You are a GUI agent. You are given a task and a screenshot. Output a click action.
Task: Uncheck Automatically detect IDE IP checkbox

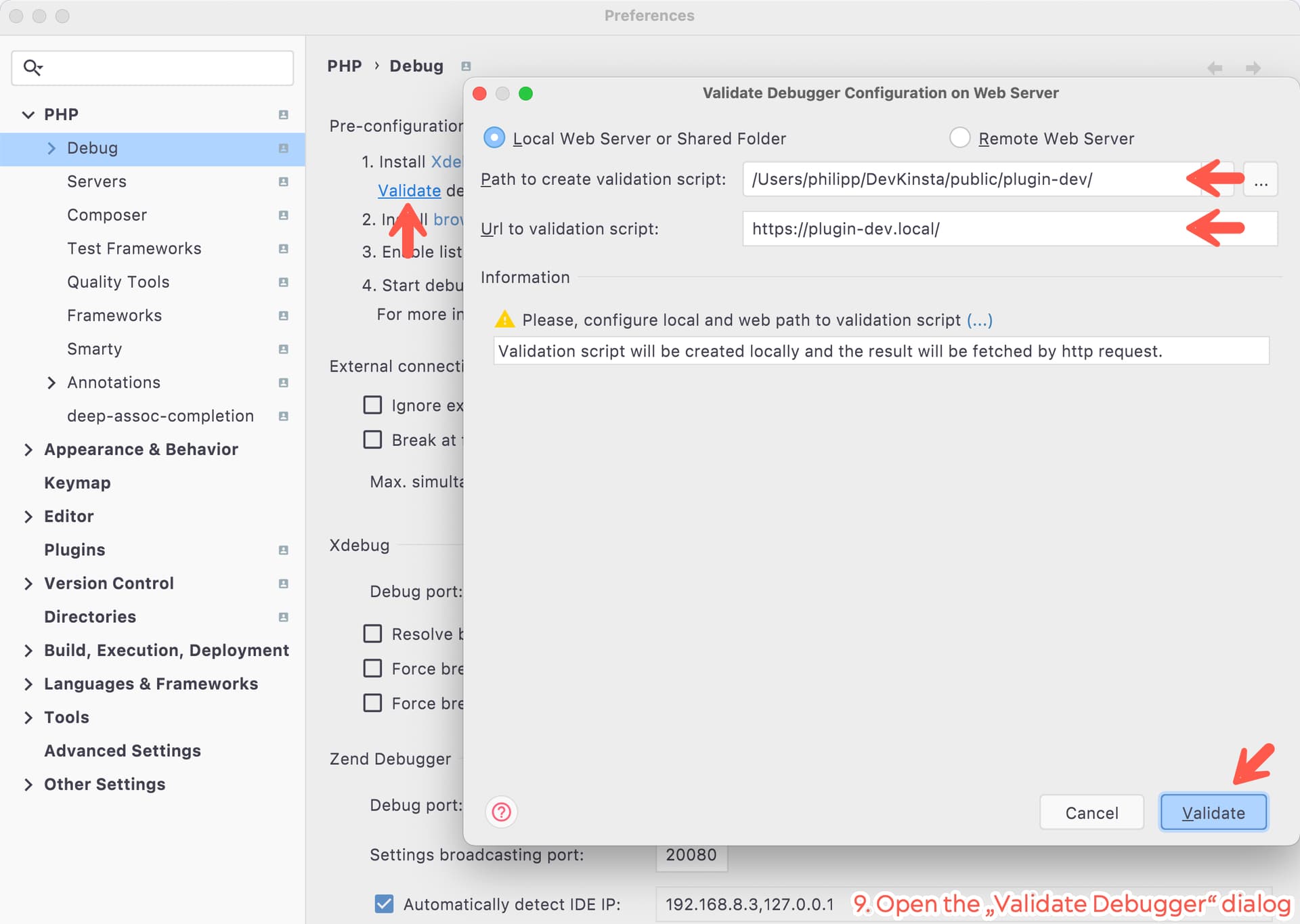click(384, 904)
